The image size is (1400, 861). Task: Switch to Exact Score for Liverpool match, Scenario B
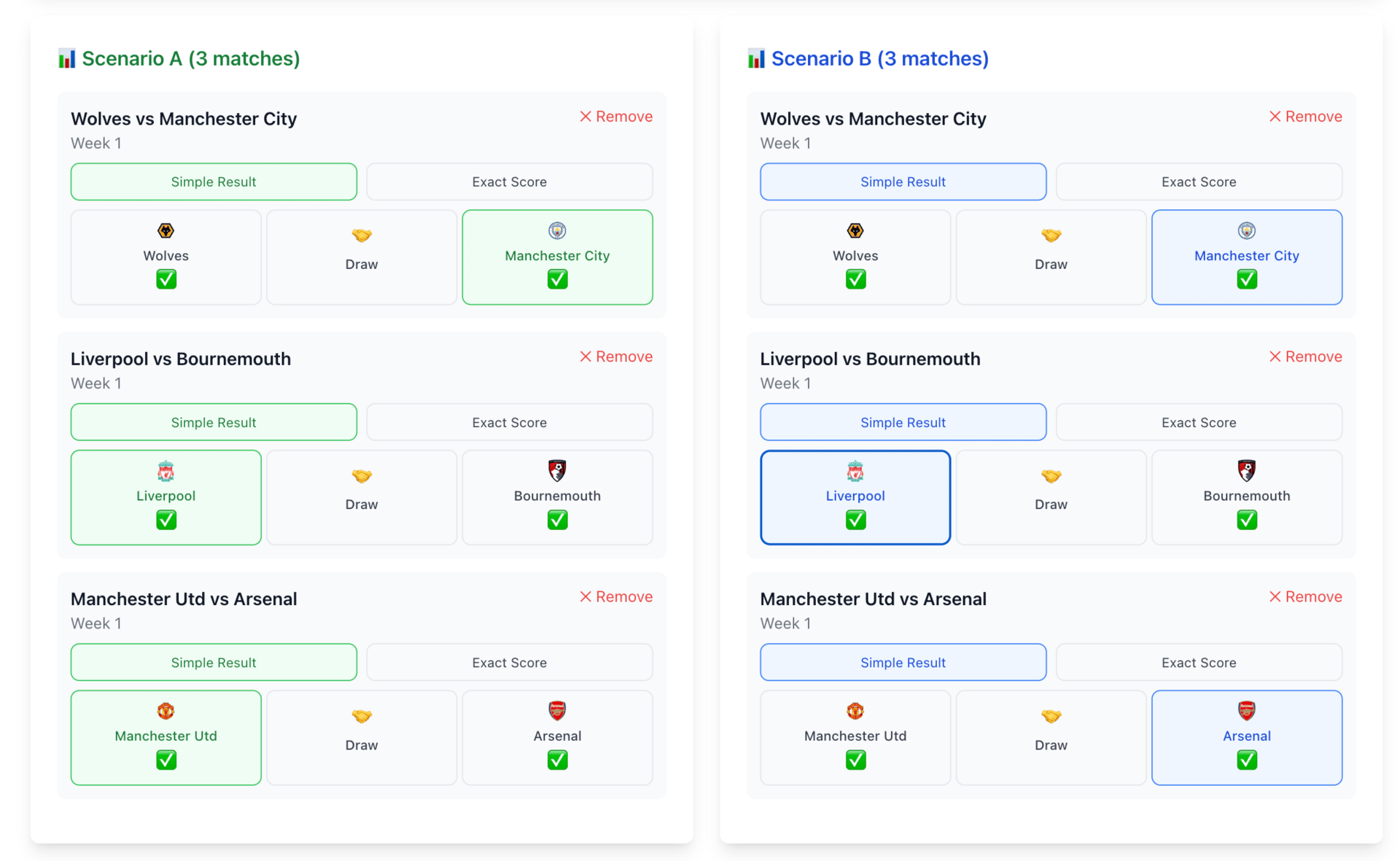(x=1198, y=422)
